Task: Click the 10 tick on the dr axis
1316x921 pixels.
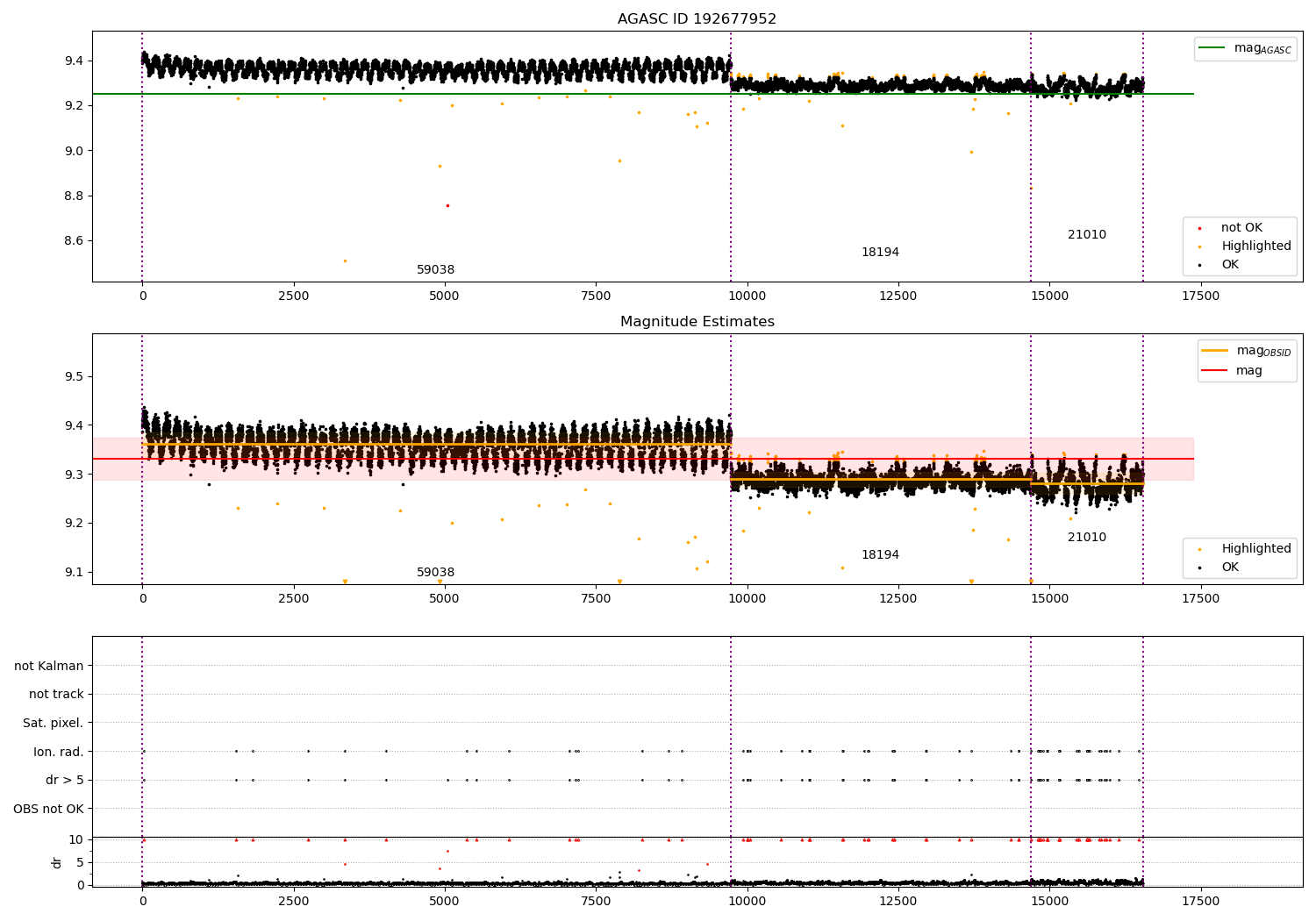Action: (76, 840)
